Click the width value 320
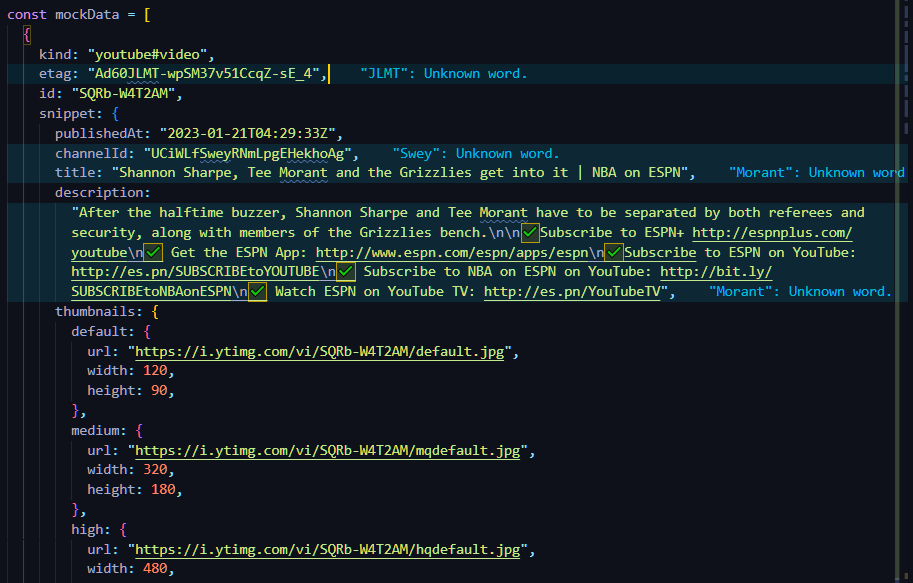The height and width of the screenshot is (583, 913). coord(155,470)
